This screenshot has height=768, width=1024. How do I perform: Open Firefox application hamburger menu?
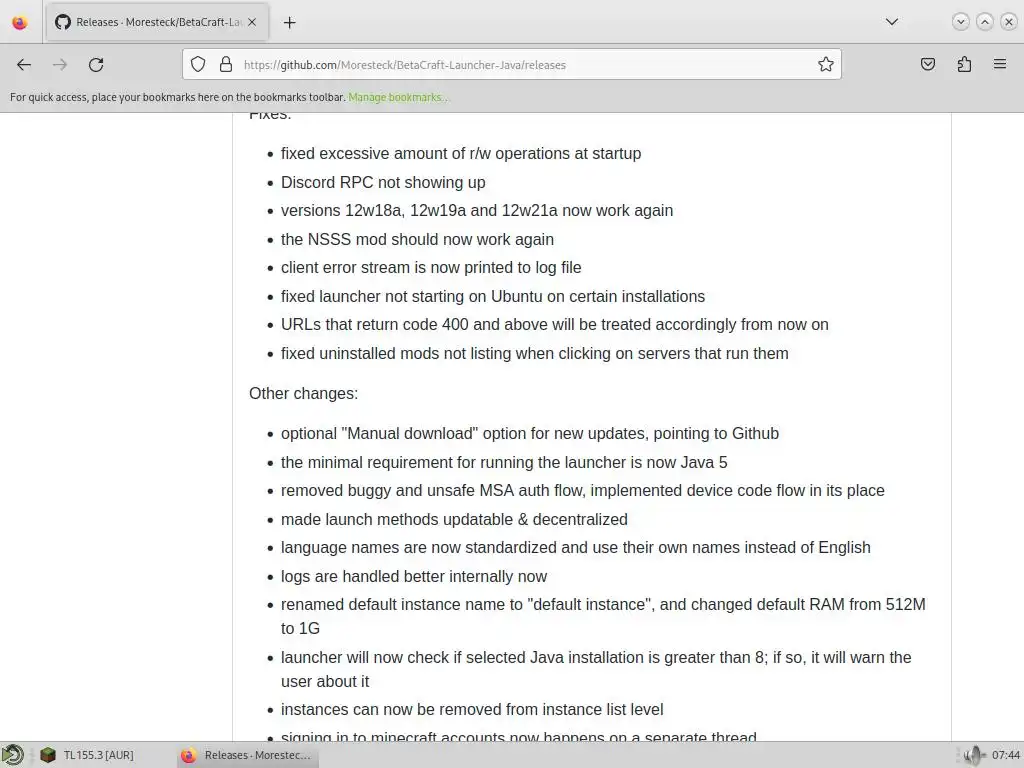pos(1000,64)
